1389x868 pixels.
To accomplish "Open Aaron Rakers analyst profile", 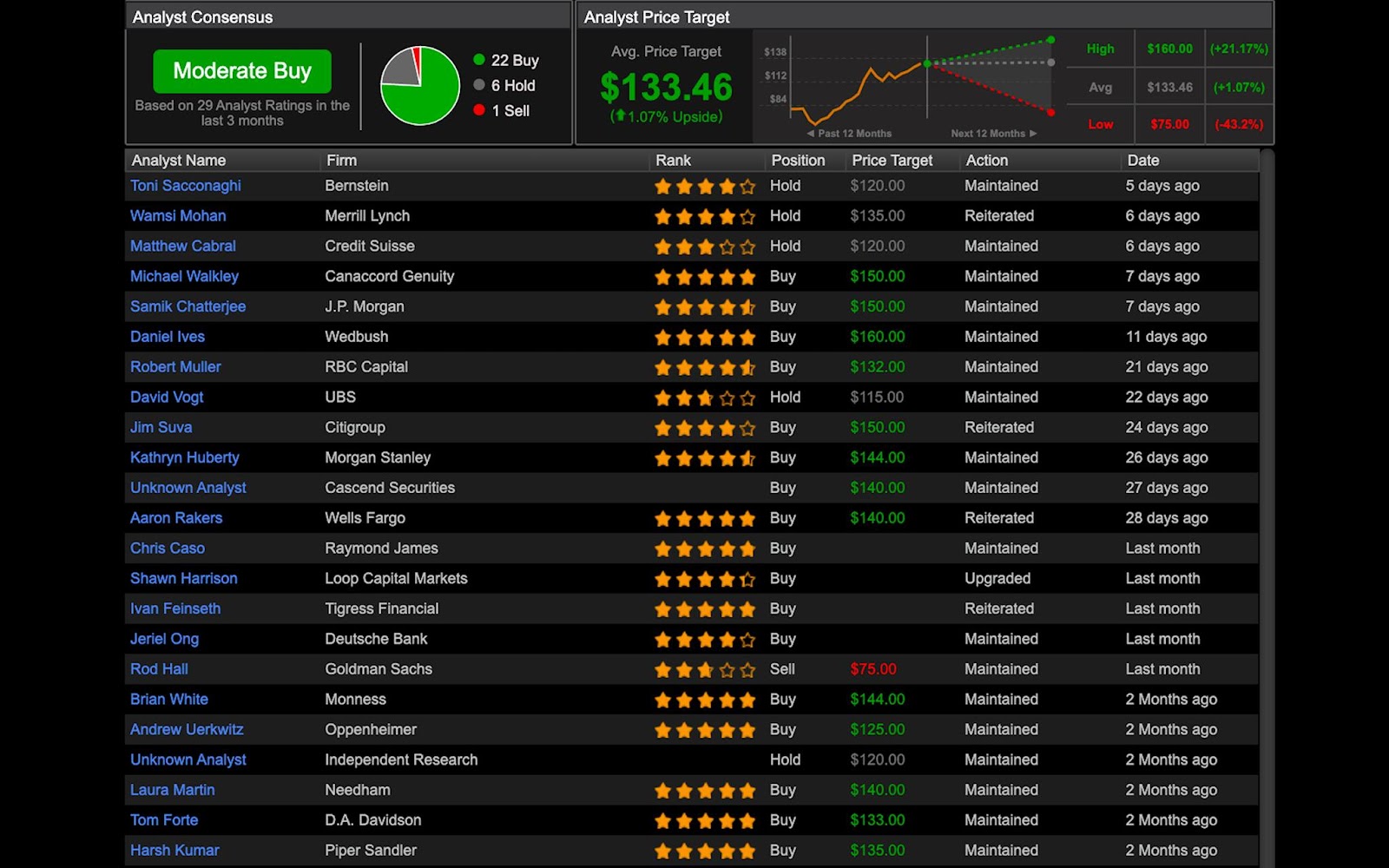I will pos(176,518).
